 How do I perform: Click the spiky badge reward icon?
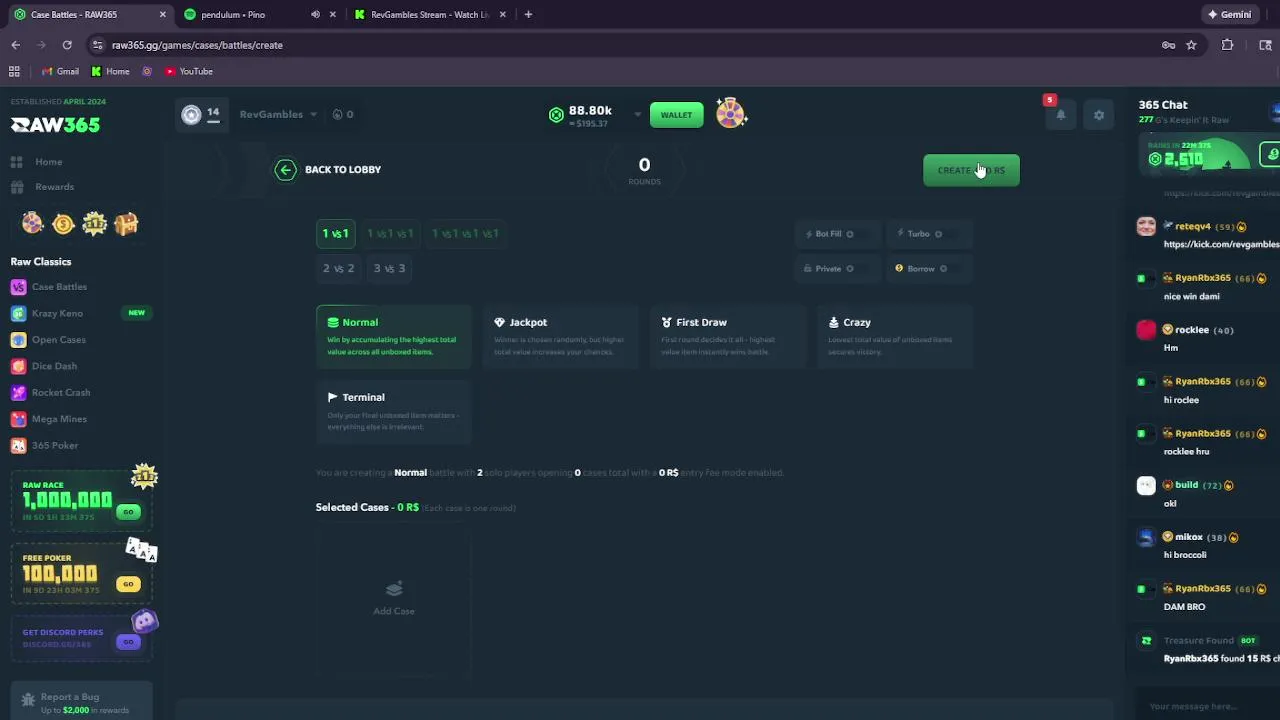point(95,224)
